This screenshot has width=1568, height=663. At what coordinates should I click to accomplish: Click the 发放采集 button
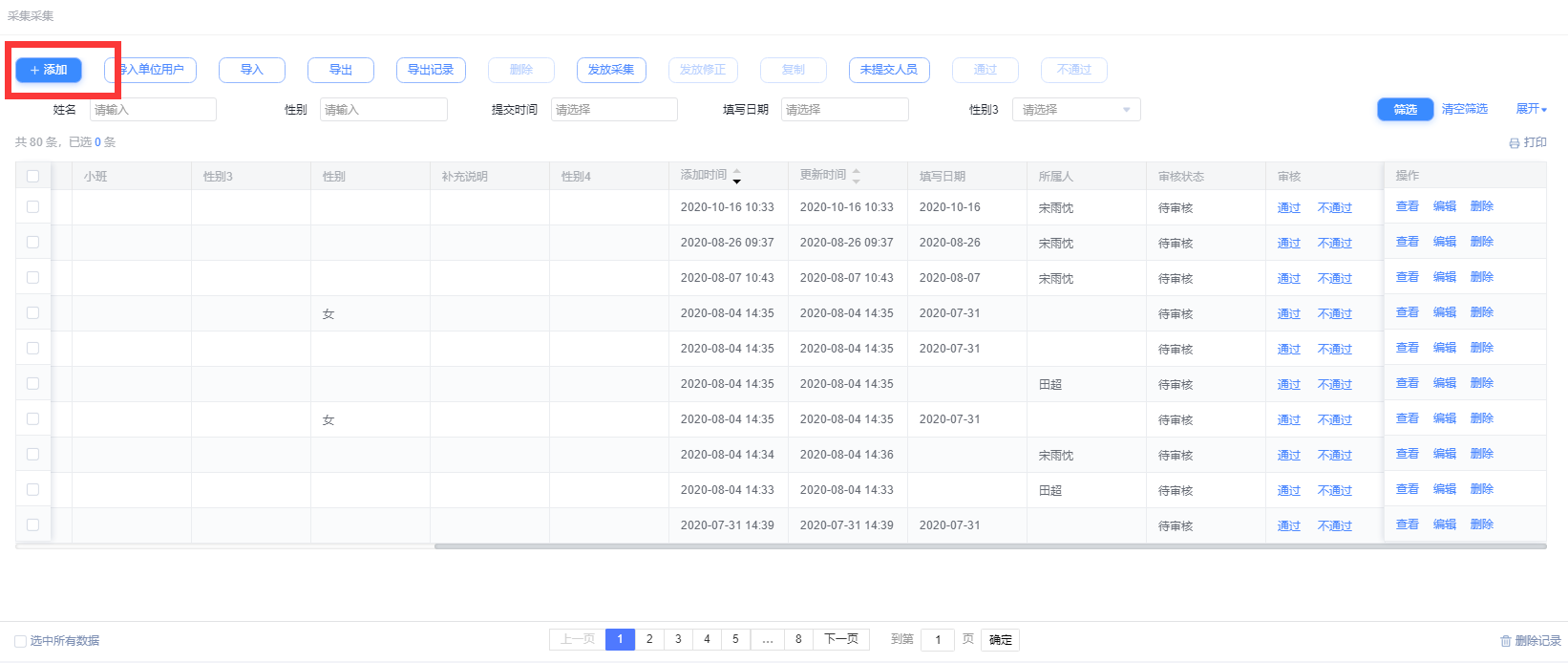[x=611, y=70]
